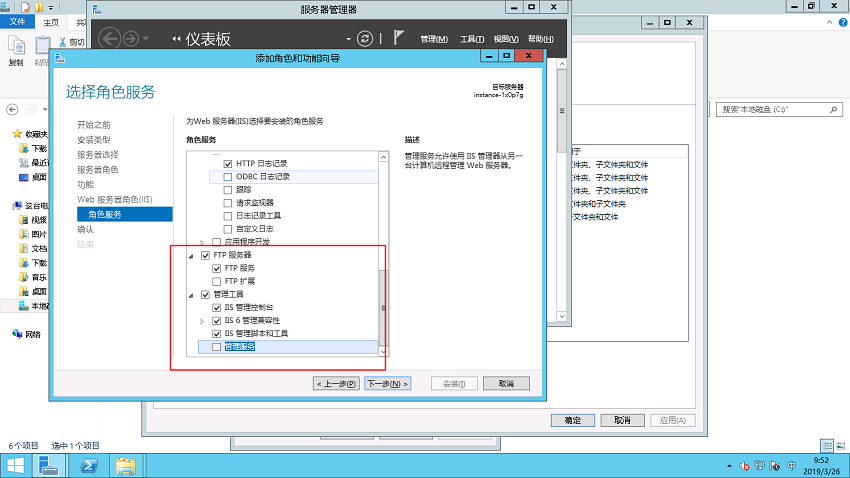Open the Windows Start button
This screenshot has height=478, width=850.
[15, 466]
